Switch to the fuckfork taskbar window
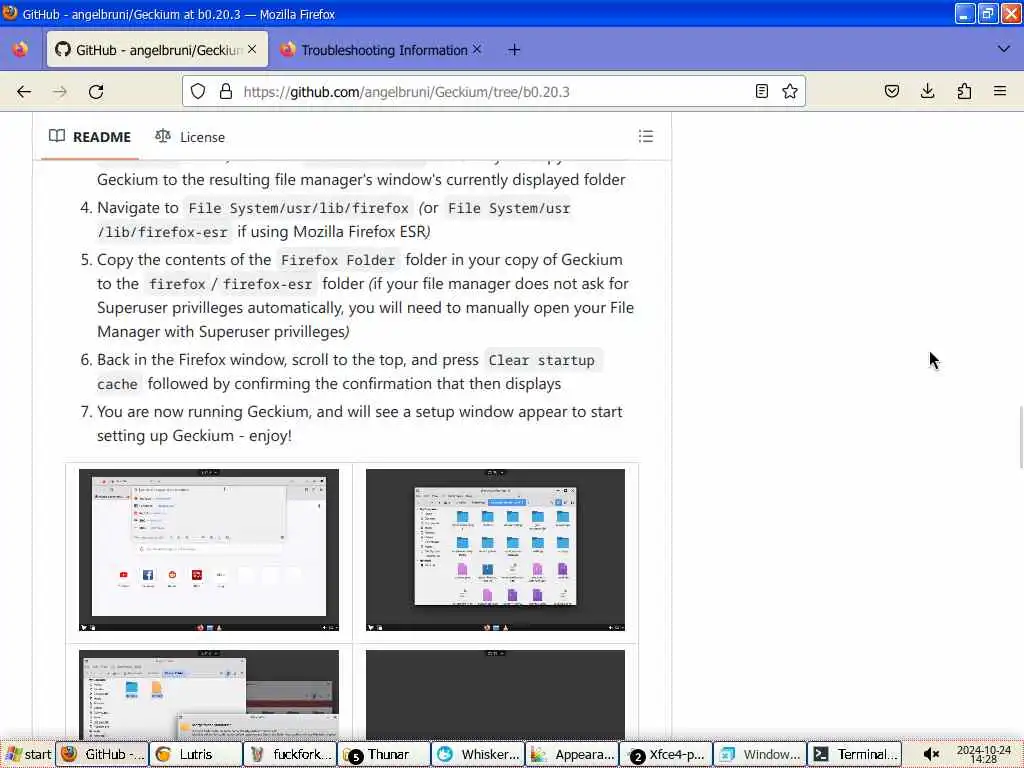Viewport: 1024px width, 768px height. pos(289,754)
